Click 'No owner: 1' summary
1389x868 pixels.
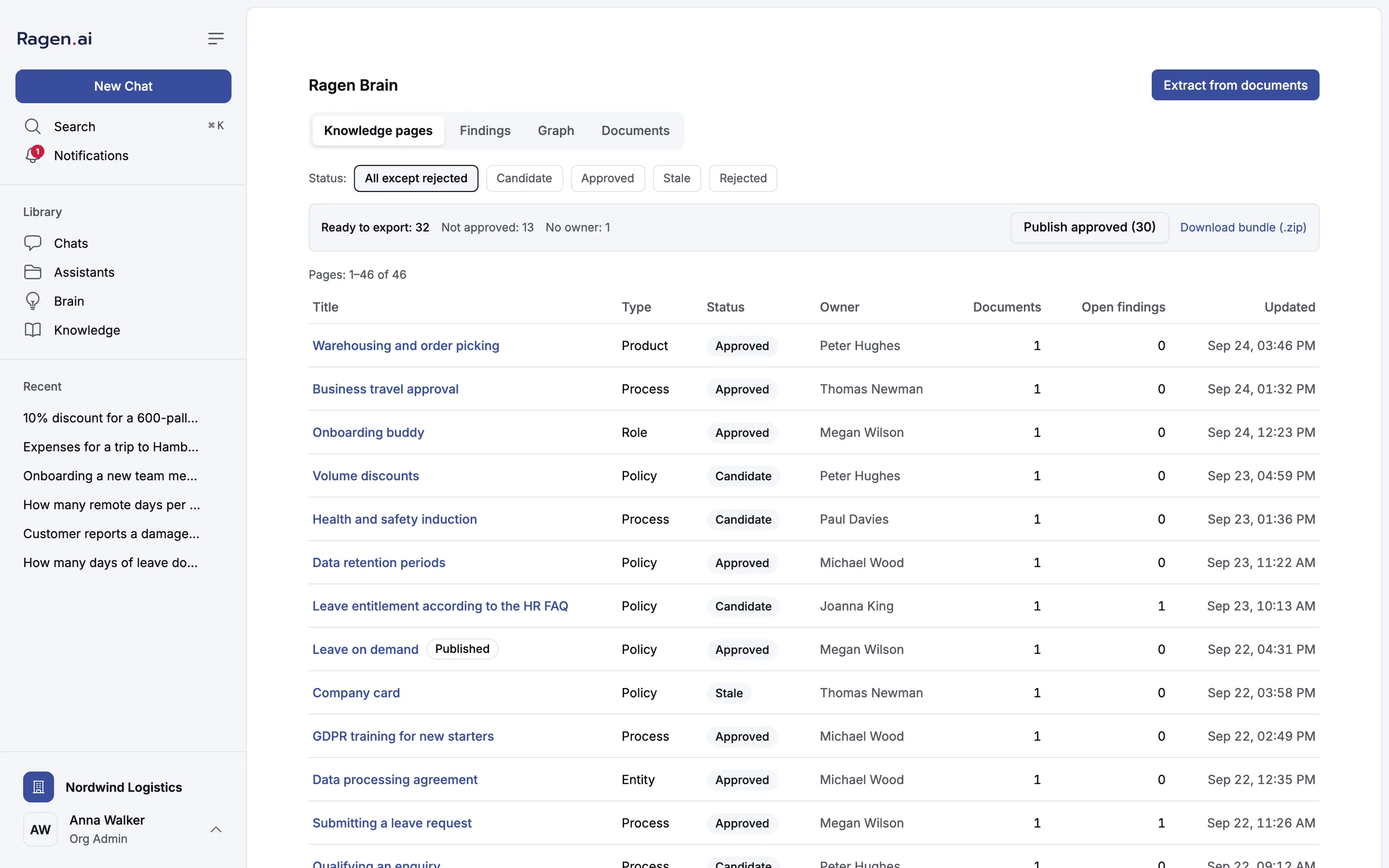tap(578, 227)
